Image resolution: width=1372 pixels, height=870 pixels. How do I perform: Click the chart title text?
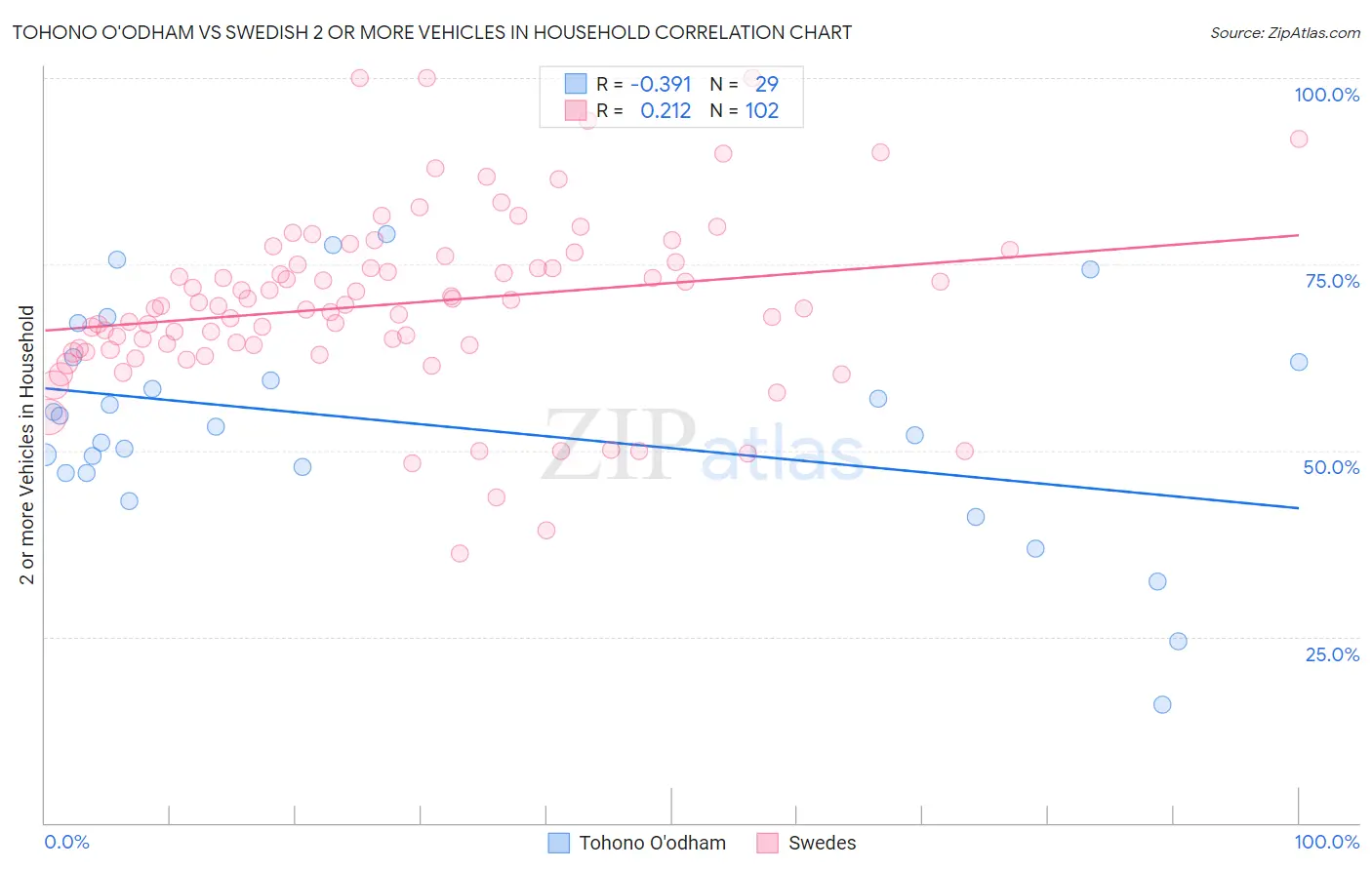(431, 32)
